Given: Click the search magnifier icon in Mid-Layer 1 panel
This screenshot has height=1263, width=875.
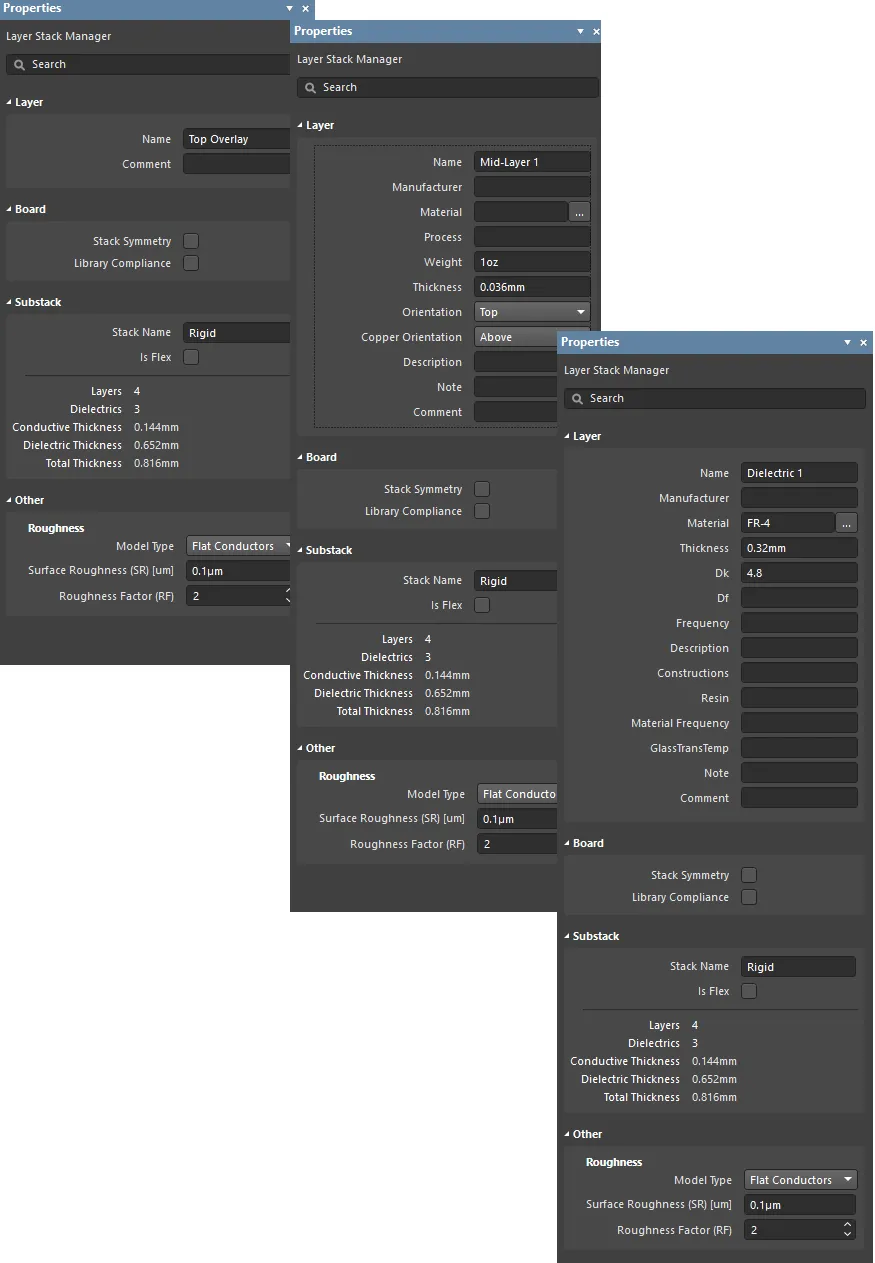Looking at the screenshot, I should (x=310, y=87).
